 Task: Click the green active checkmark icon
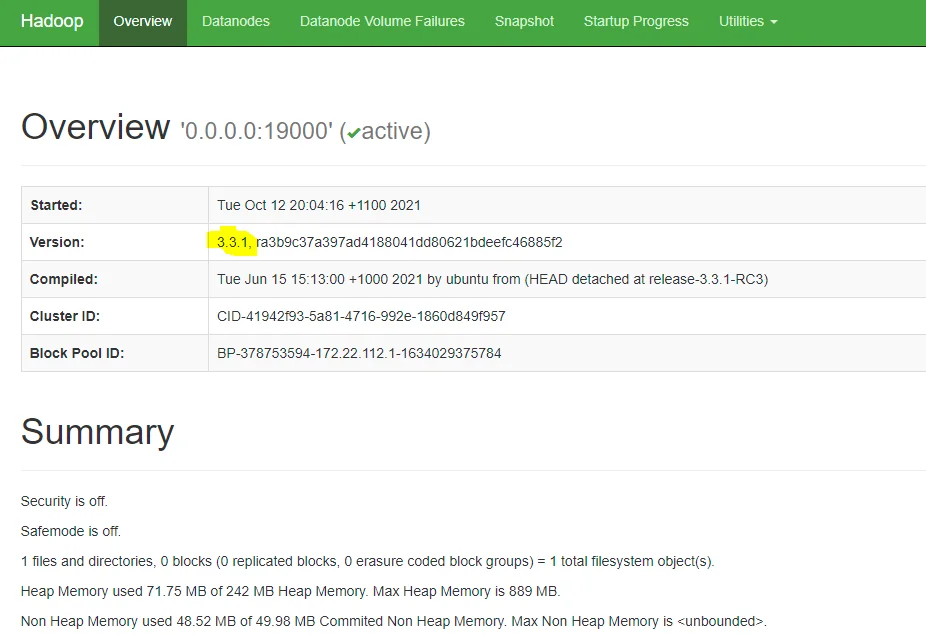click(x=354, y=133)
